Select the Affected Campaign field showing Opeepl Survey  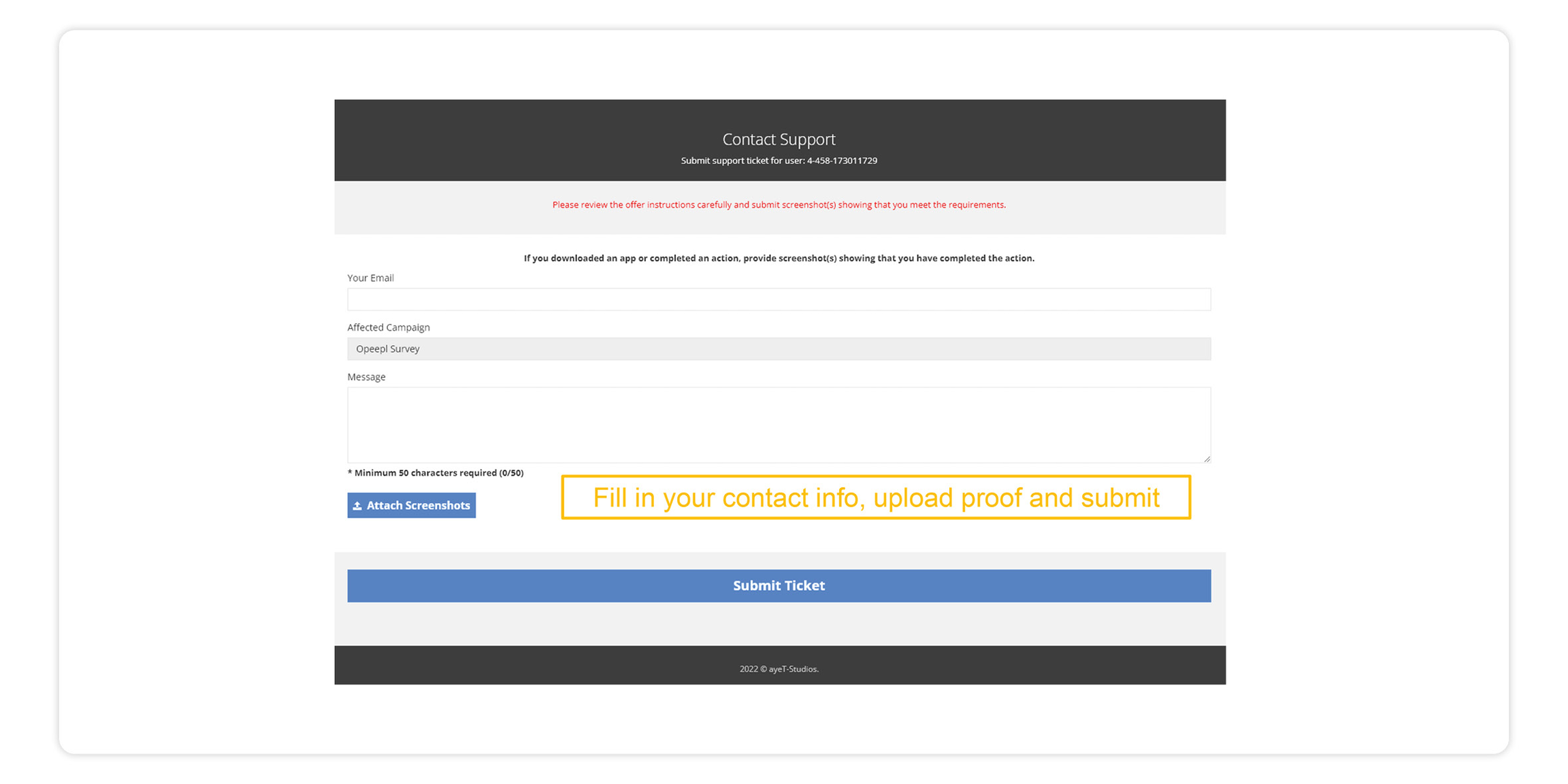(779, 348)
